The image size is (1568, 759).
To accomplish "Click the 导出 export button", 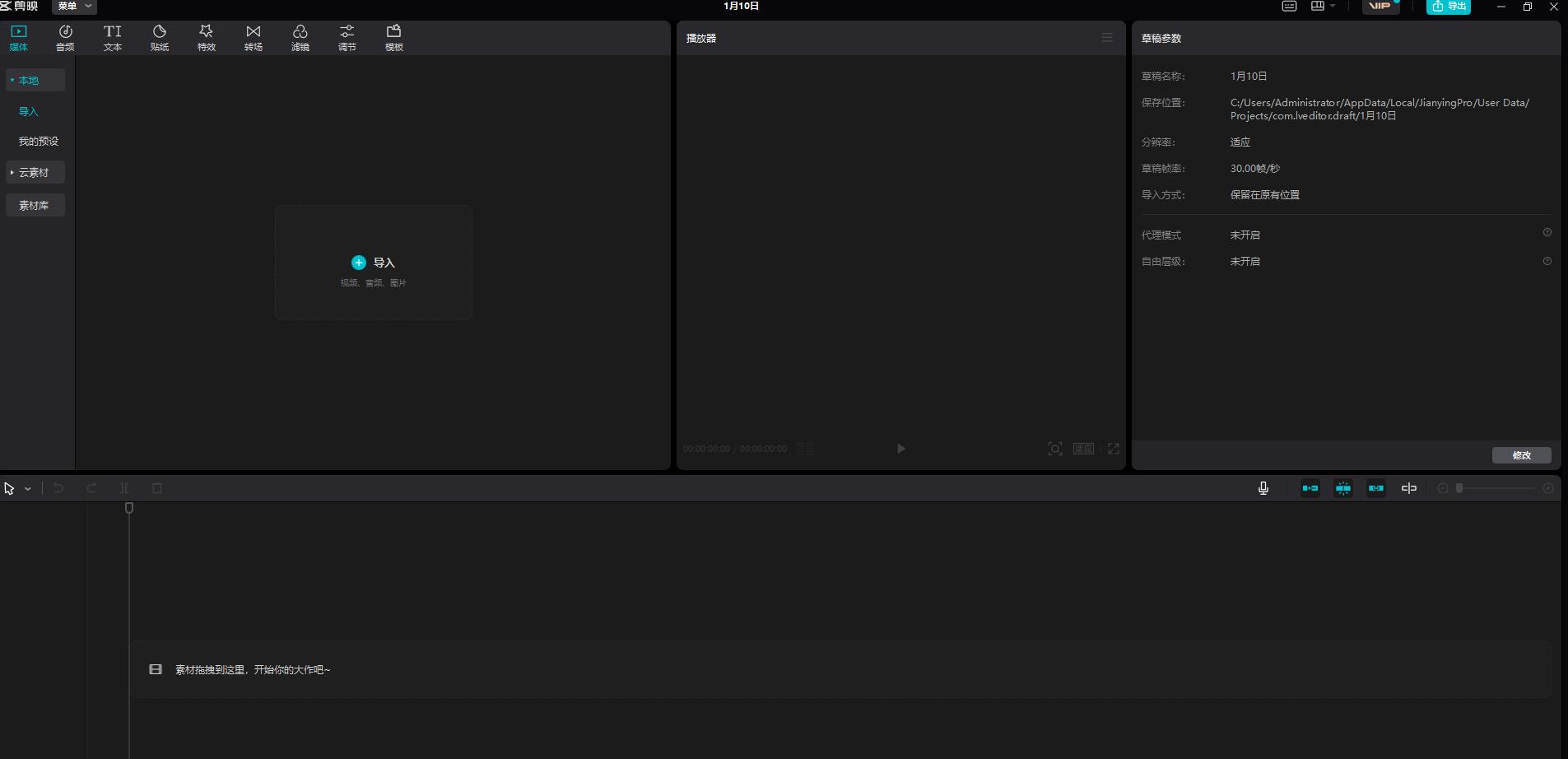I will pos(1449,7).
